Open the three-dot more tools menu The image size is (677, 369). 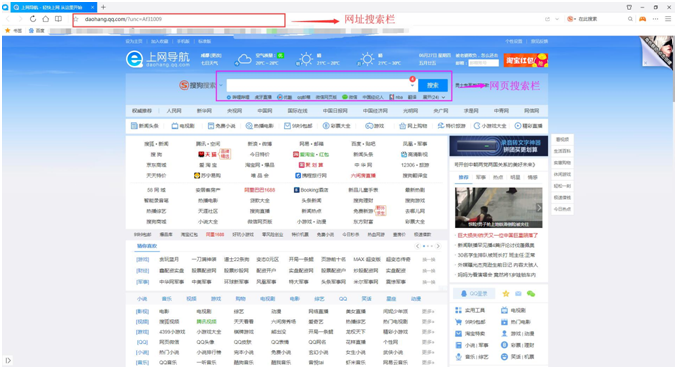[x=655, y=19]
